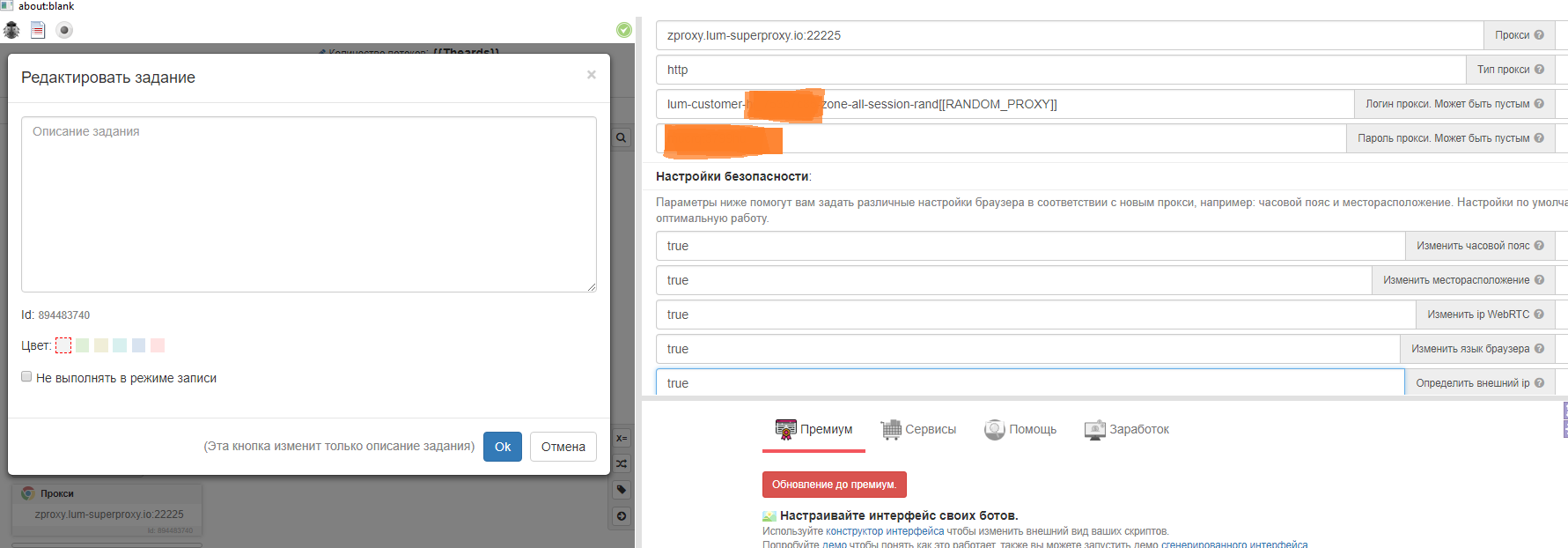Close the Редактировать задание dialog with X
The height and width of the screenshot is (548, 1568).
pyautogui.click(x=592, y=75)
